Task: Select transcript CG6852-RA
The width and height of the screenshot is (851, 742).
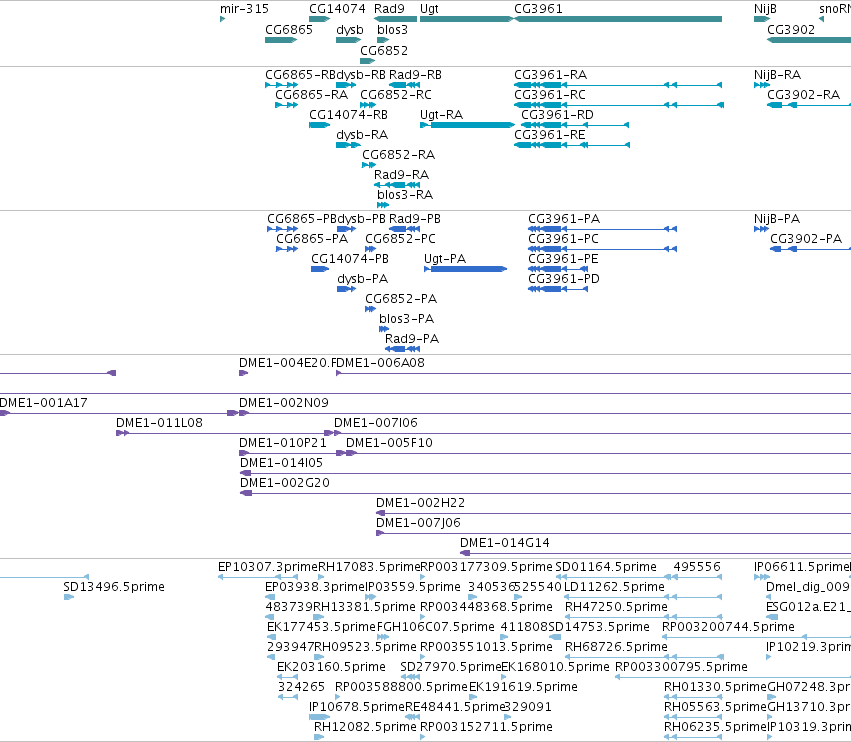Action: (398, 155)
